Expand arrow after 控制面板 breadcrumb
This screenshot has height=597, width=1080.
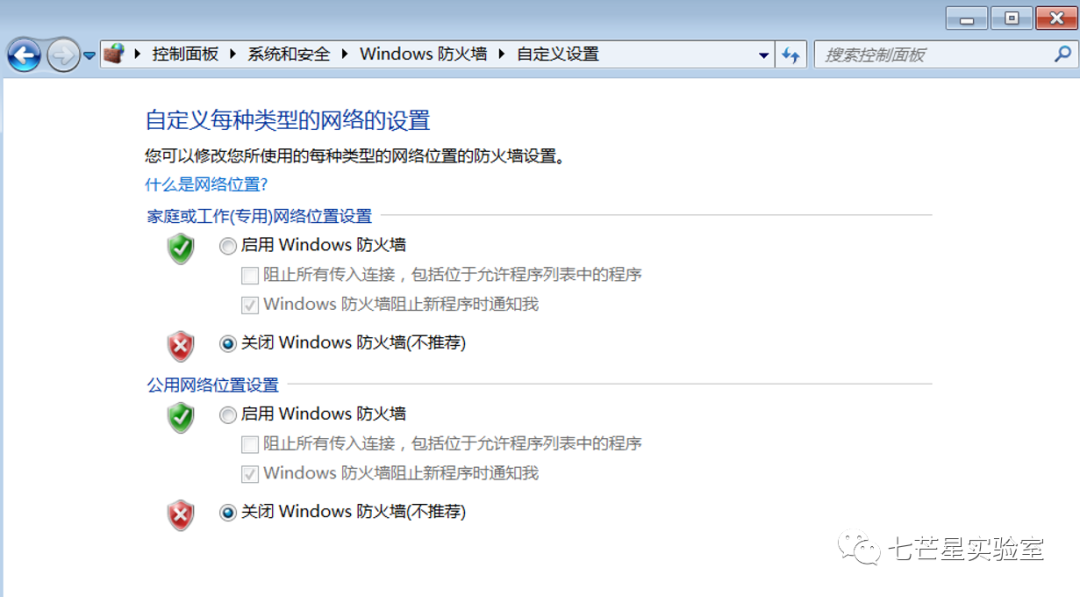click(x=233, y=54)
